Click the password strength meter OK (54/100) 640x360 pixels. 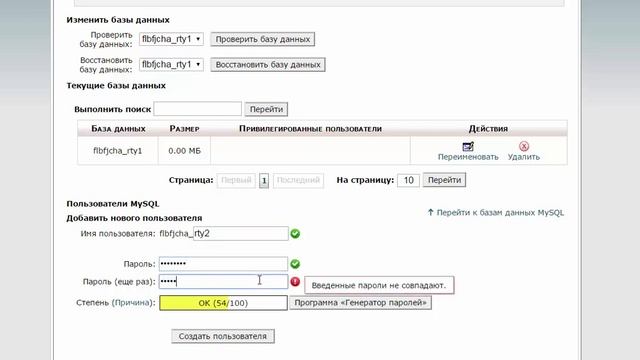point(223,303)
